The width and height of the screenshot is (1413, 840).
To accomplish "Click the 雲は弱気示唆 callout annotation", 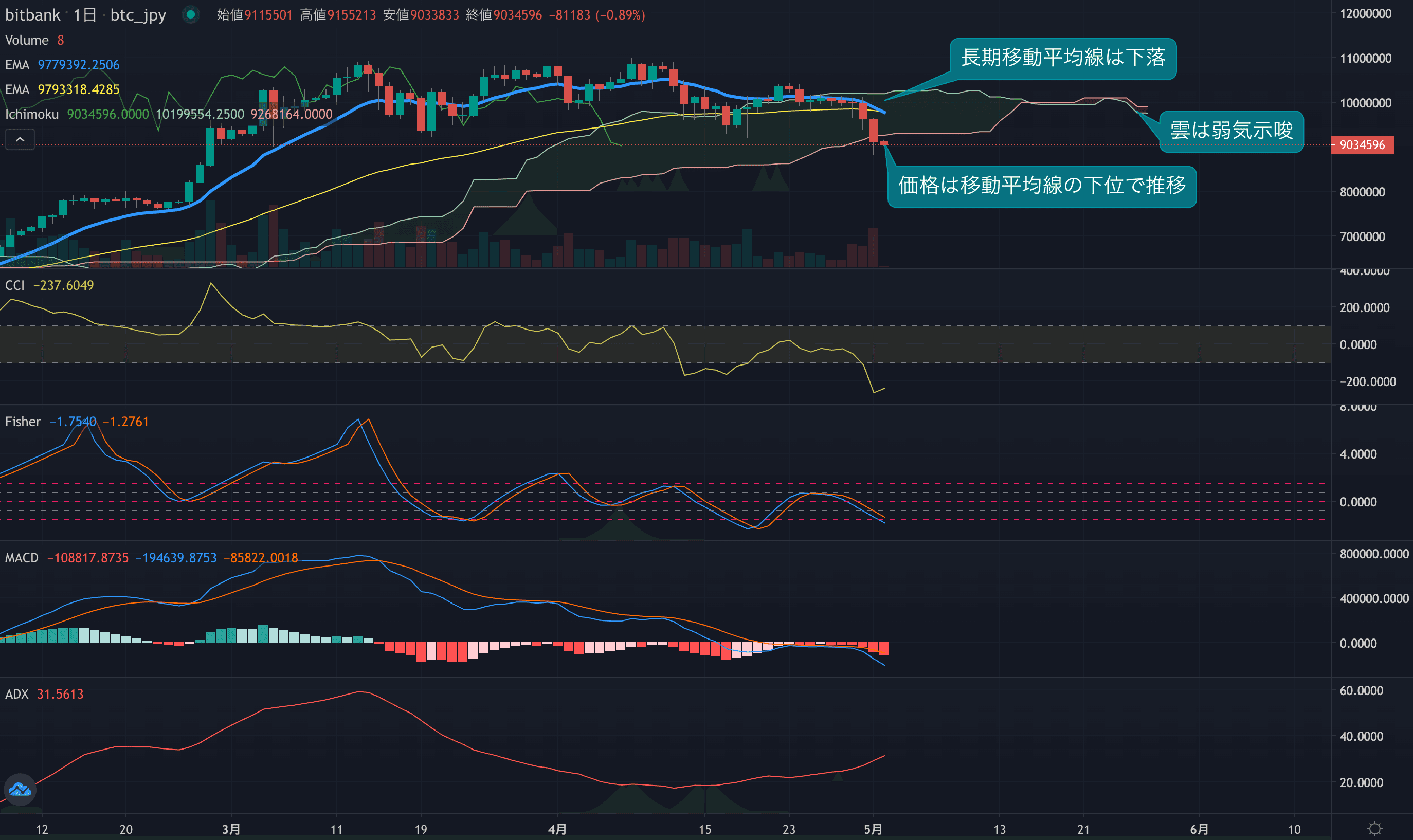I will pyautogui.click(x=1230, y=131).
